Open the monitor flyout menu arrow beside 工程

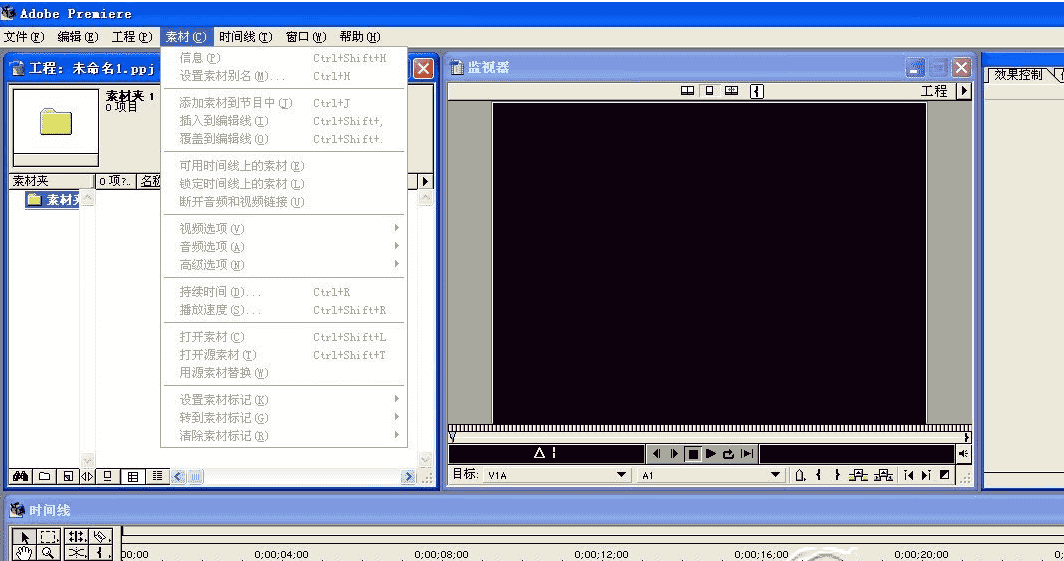(963, 91)
